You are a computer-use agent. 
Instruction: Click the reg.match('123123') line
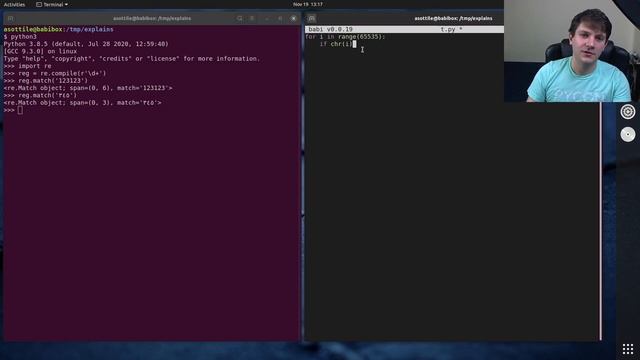click(x=45, y=81)
